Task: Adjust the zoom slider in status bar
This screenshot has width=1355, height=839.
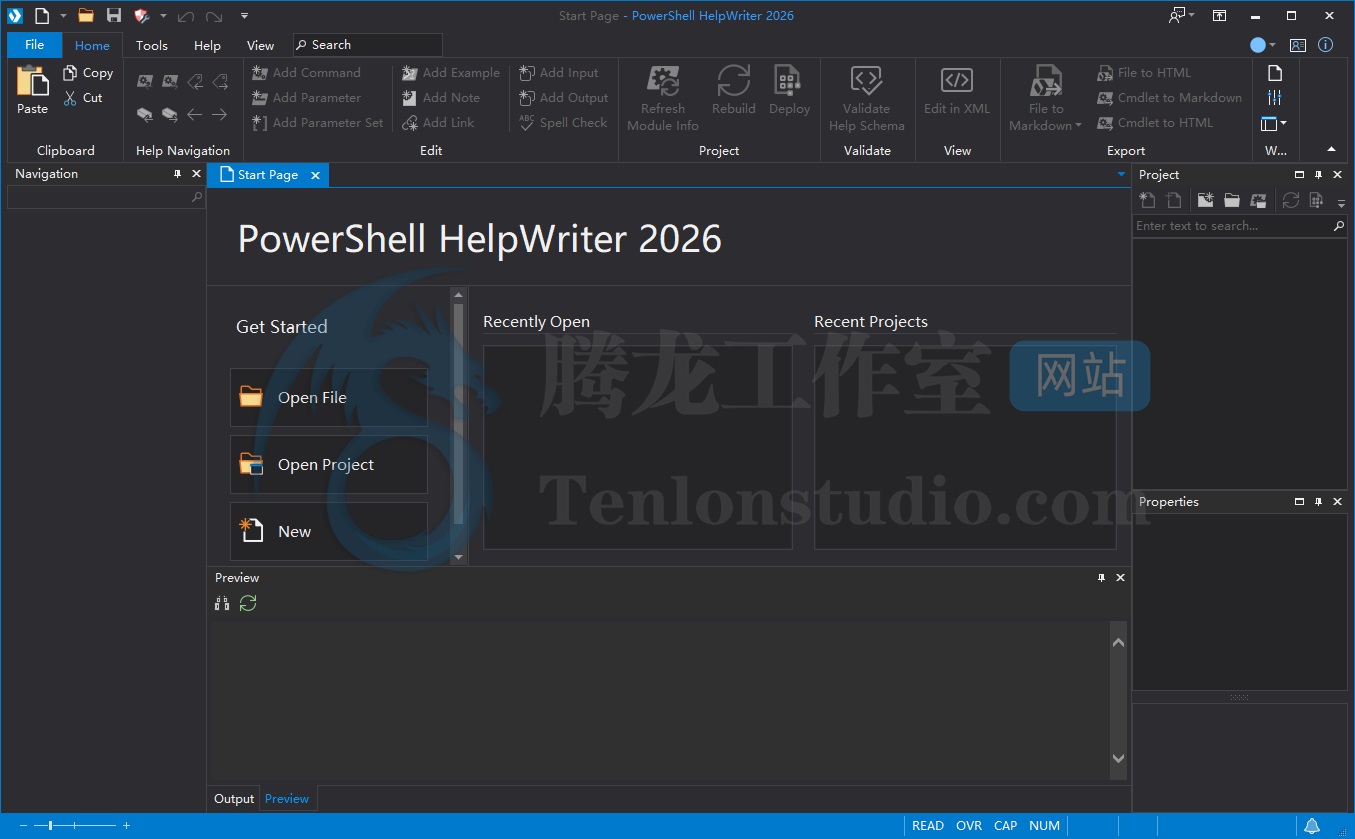Action: click(x=50, y=826)
